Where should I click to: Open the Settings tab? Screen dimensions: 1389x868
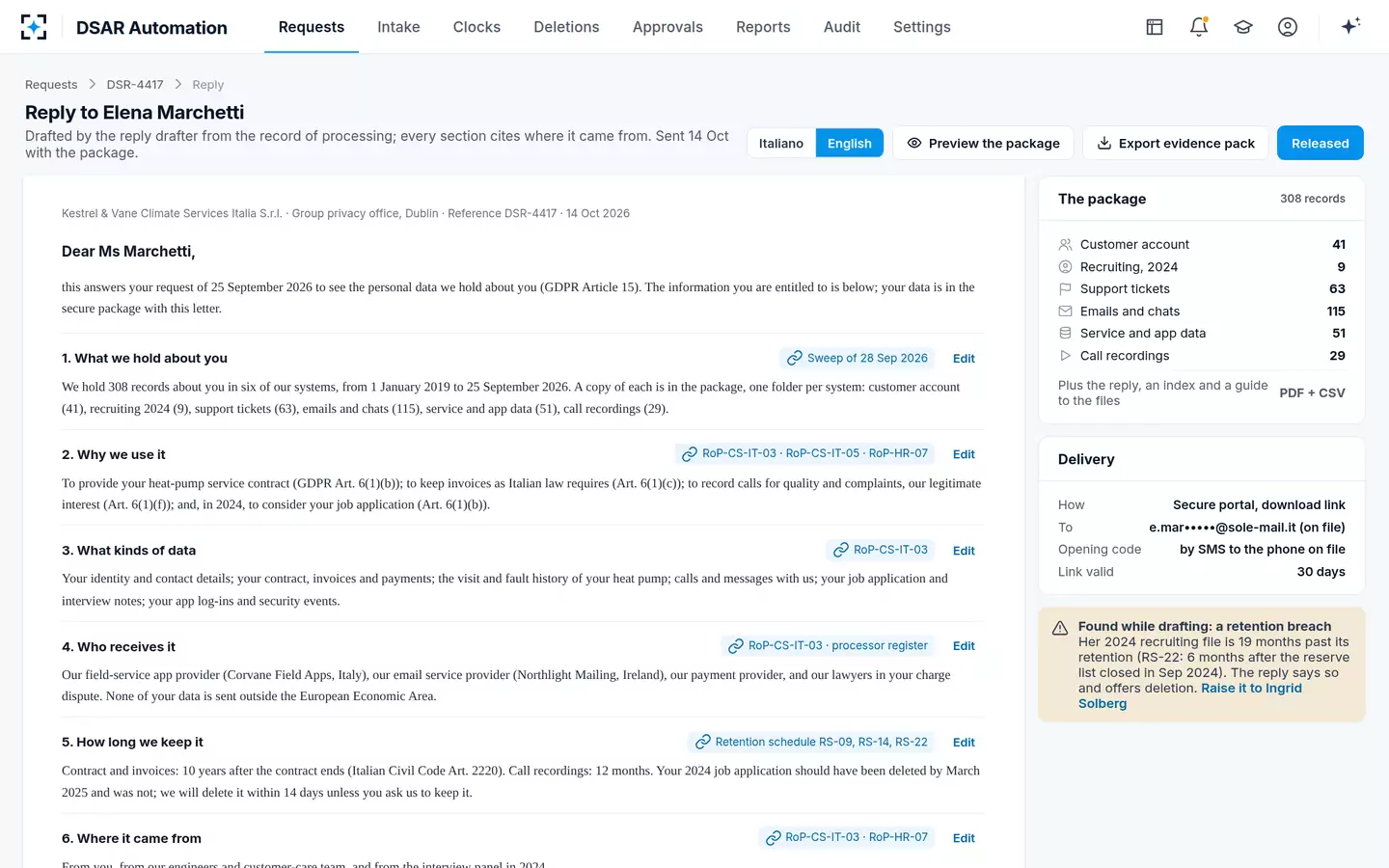922,27
